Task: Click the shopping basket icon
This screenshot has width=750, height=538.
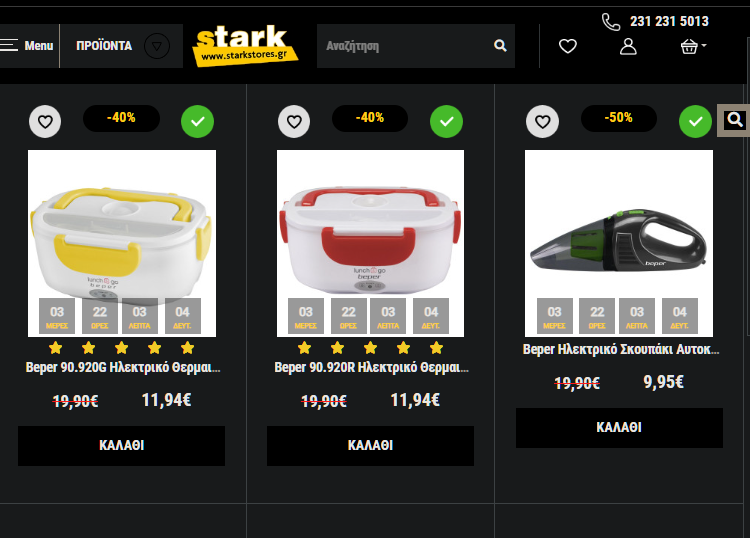Action: point(689,46)
